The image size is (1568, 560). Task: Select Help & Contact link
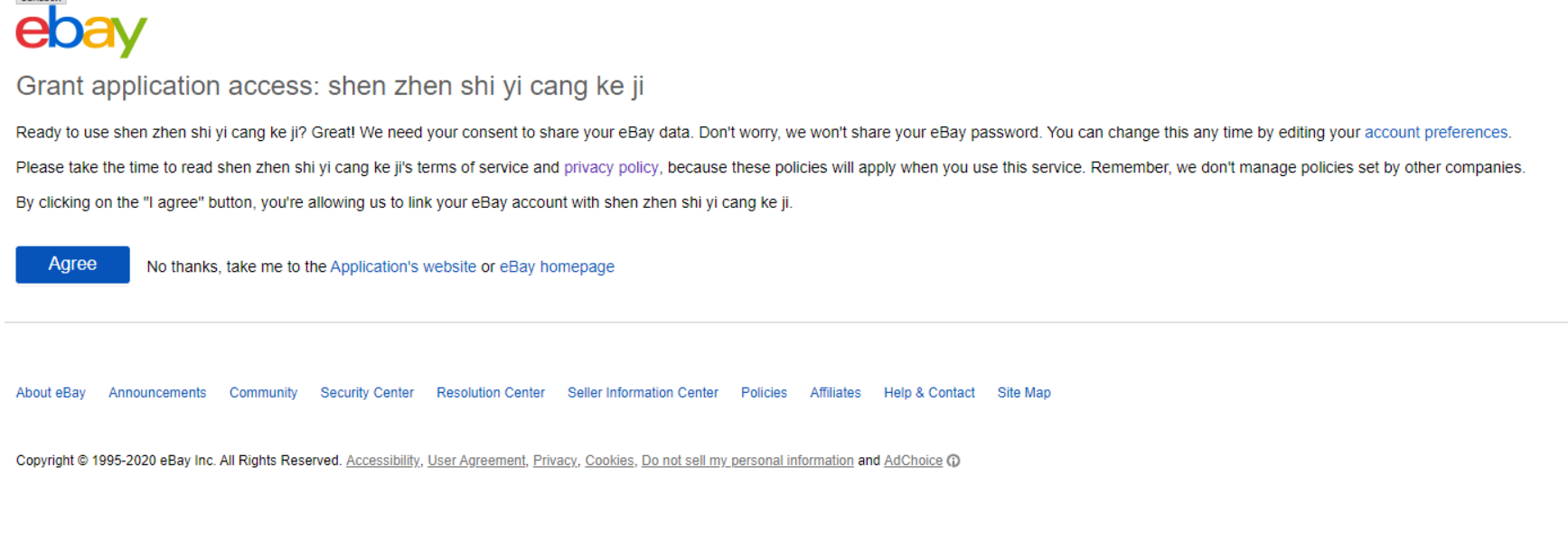pos(929,393)
